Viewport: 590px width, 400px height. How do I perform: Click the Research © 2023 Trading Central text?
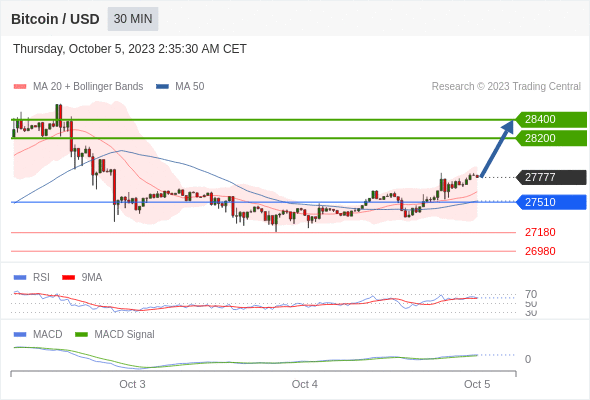point(506,87)
